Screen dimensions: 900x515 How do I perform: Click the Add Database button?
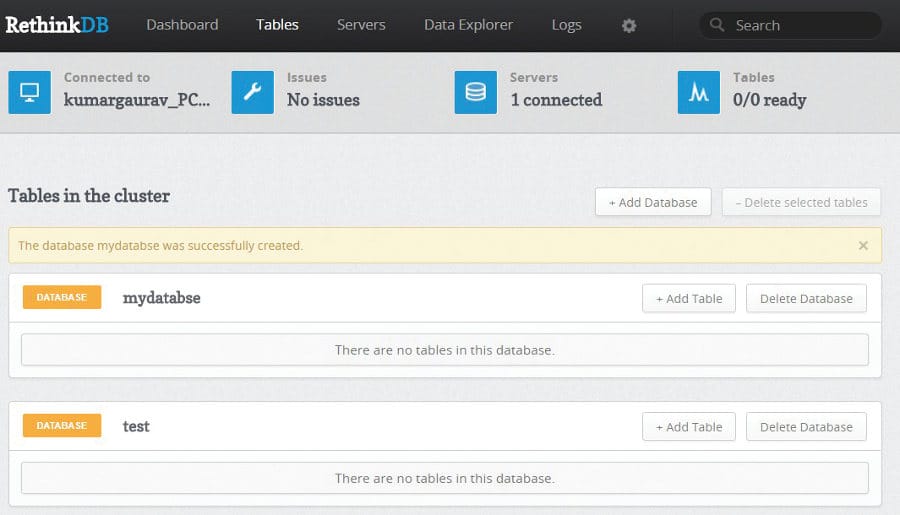[653, 202]
